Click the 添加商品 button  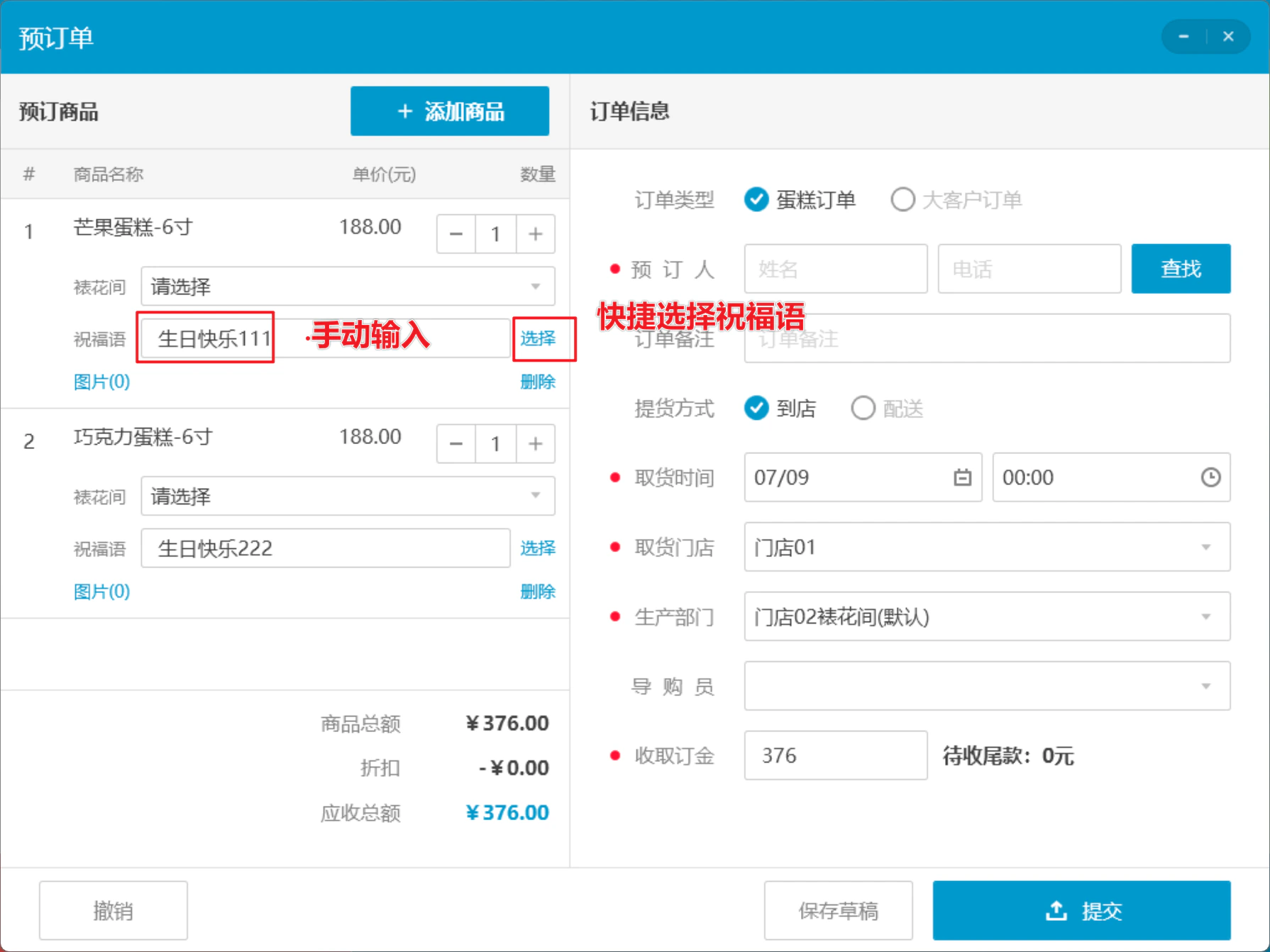[450, 111]
